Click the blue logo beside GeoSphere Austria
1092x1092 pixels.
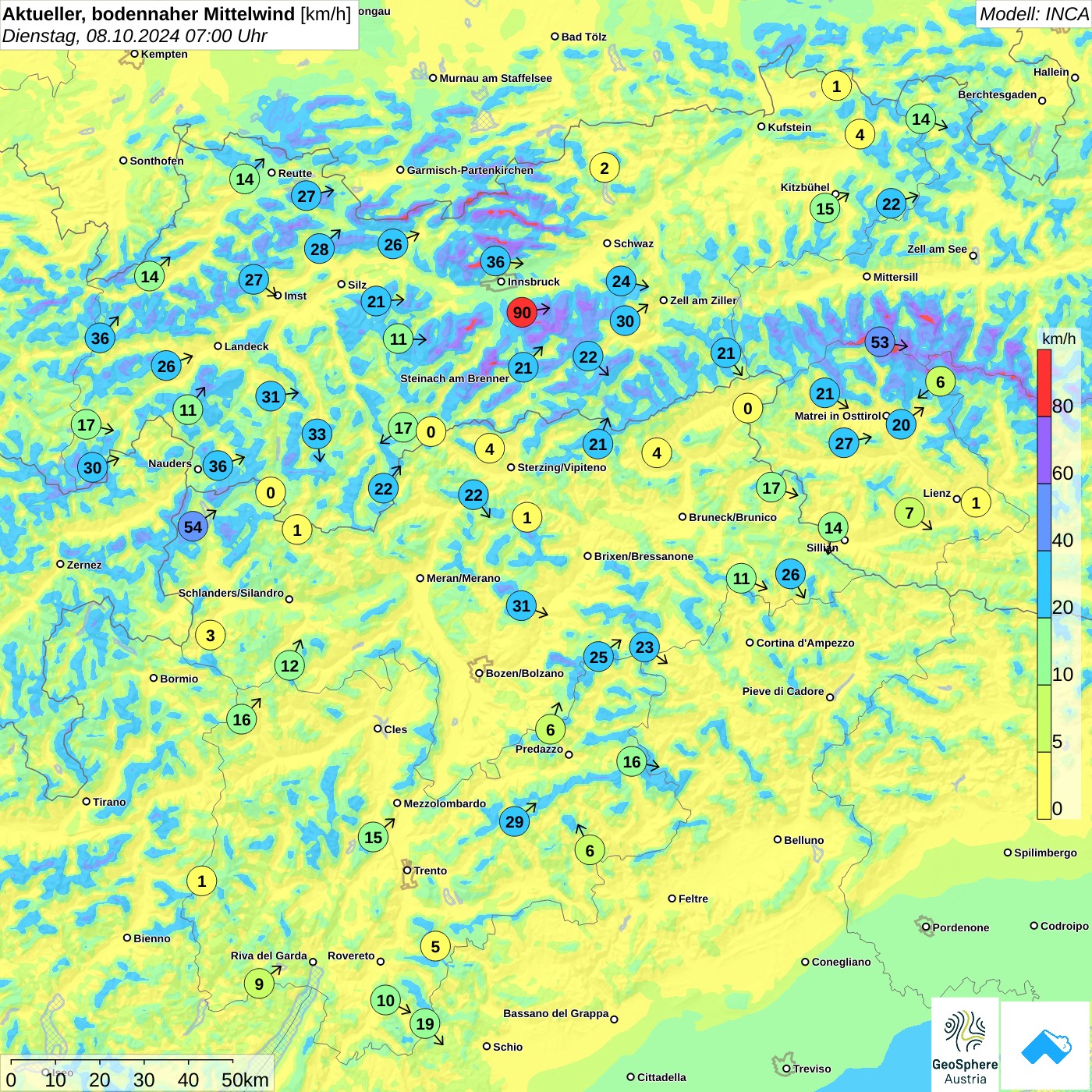pyautogui.click(x=1046, y=1046)
